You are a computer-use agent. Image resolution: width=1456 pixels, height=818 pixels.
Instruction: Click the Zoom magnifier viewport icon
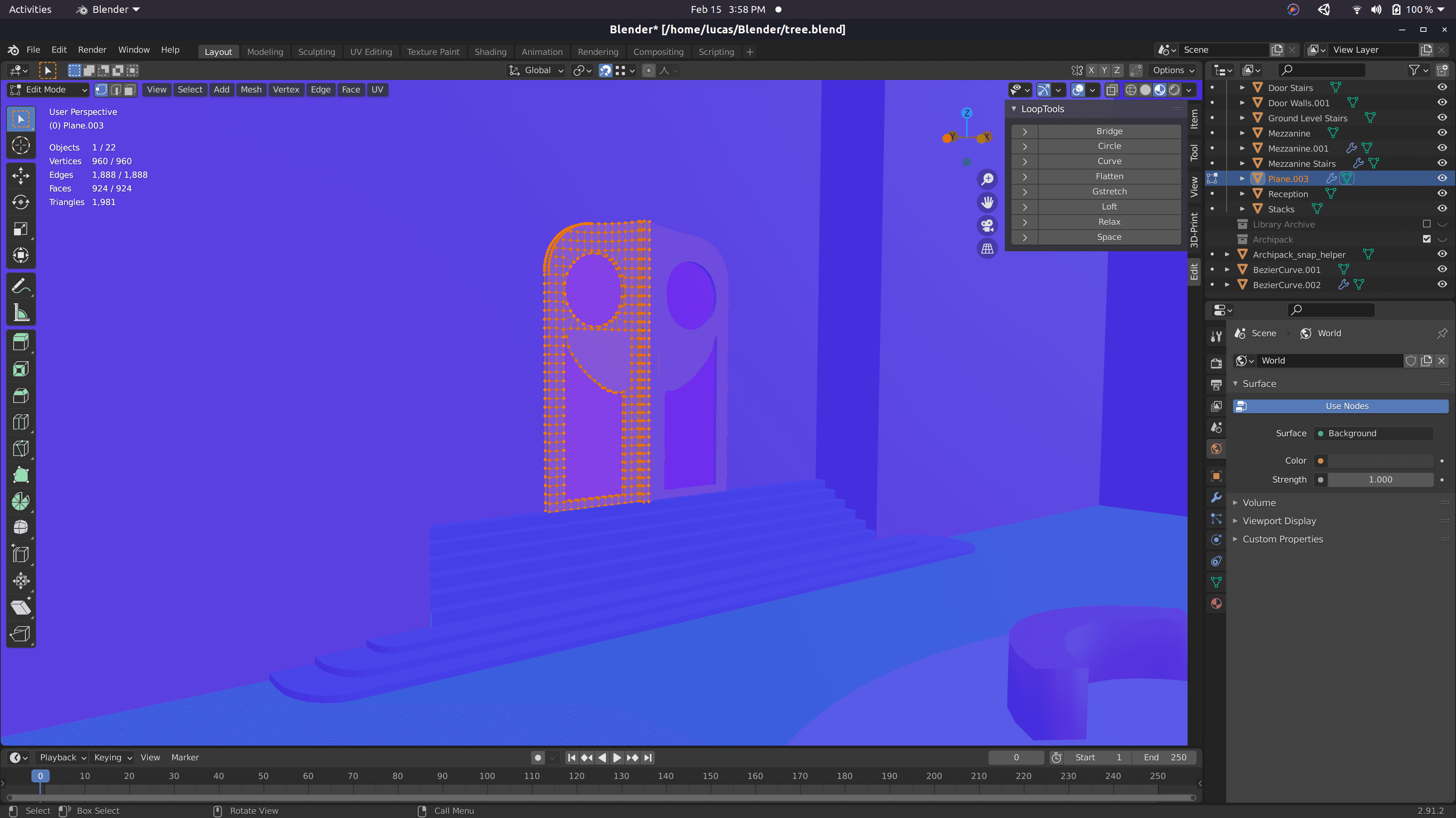[987, 179]
